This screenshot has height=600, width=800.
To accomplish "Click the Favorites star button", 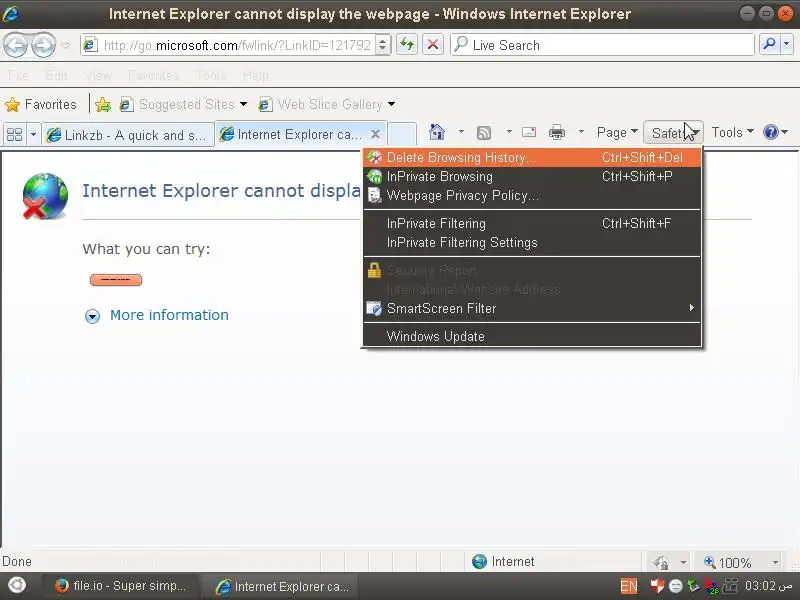I will [41, 105].
